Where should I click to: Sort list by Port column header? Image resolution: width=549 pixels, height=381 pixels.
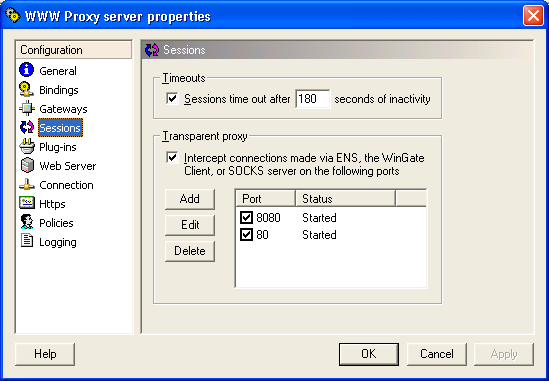(x=265, y=199)
